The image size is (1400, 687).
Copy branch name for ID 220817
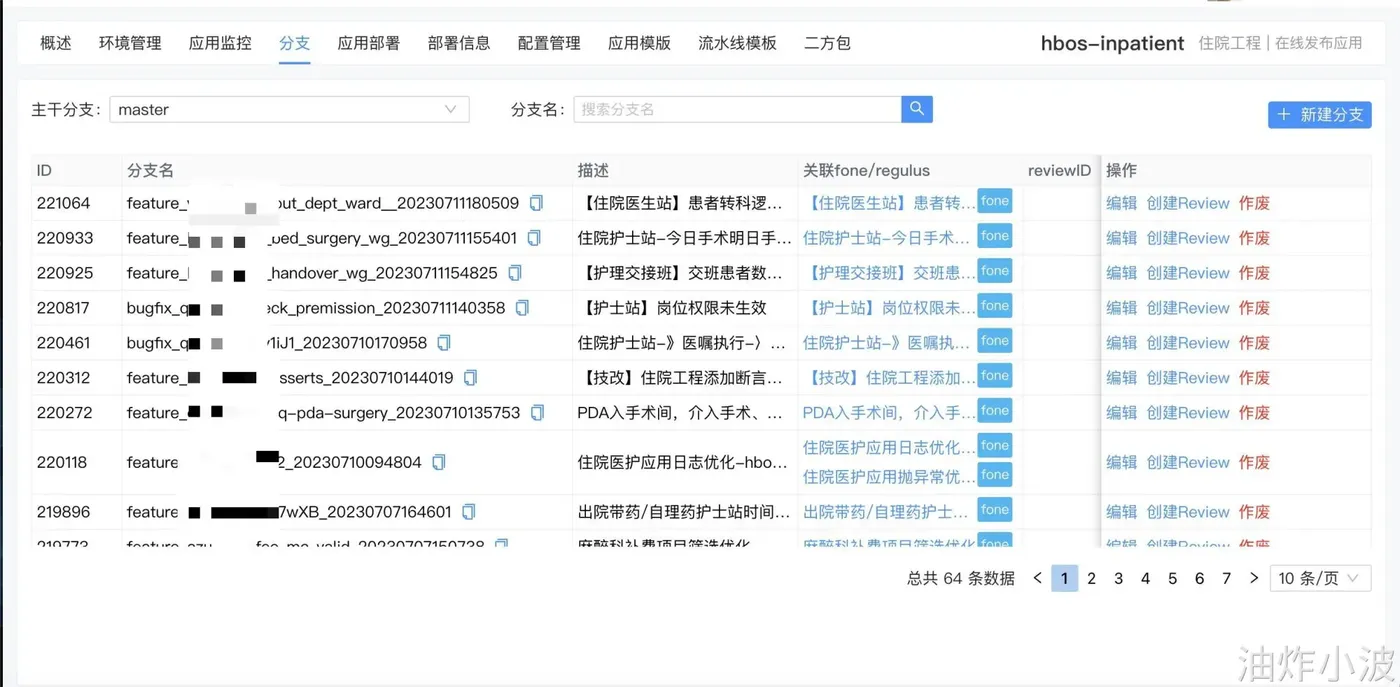point(522,308)
